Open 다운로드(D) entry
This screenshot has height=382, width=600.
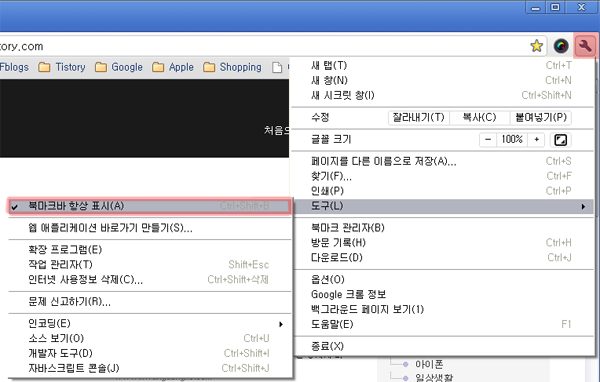pos(443,258)
